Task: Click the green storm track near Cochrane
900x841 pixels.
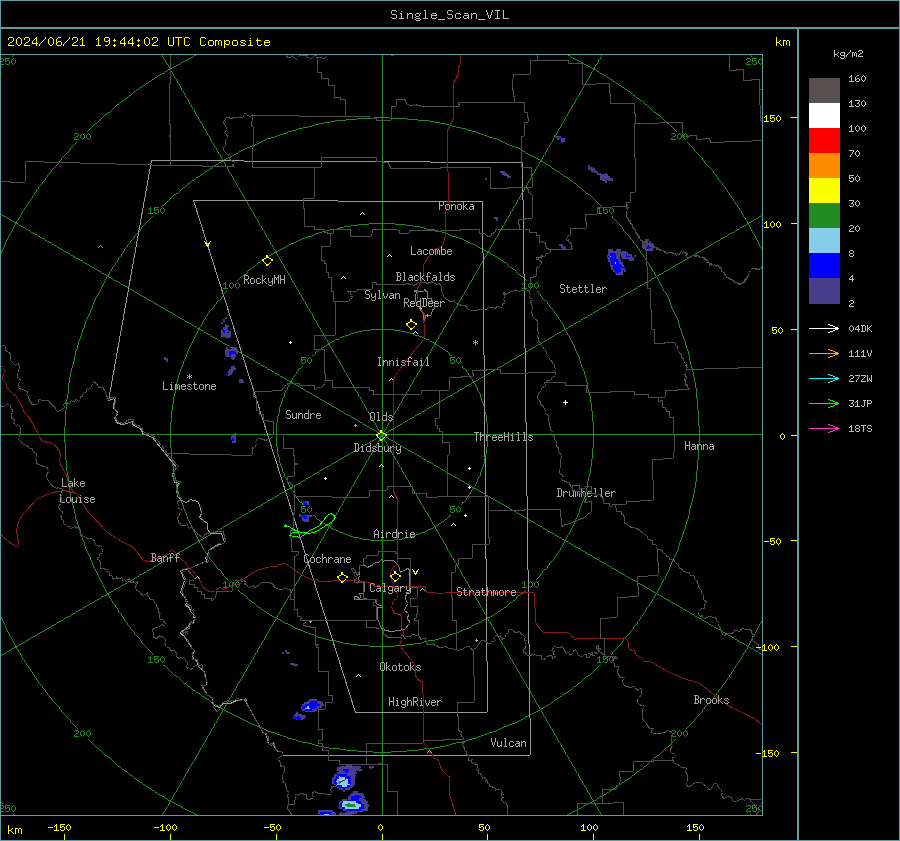Action: (311, 526)
